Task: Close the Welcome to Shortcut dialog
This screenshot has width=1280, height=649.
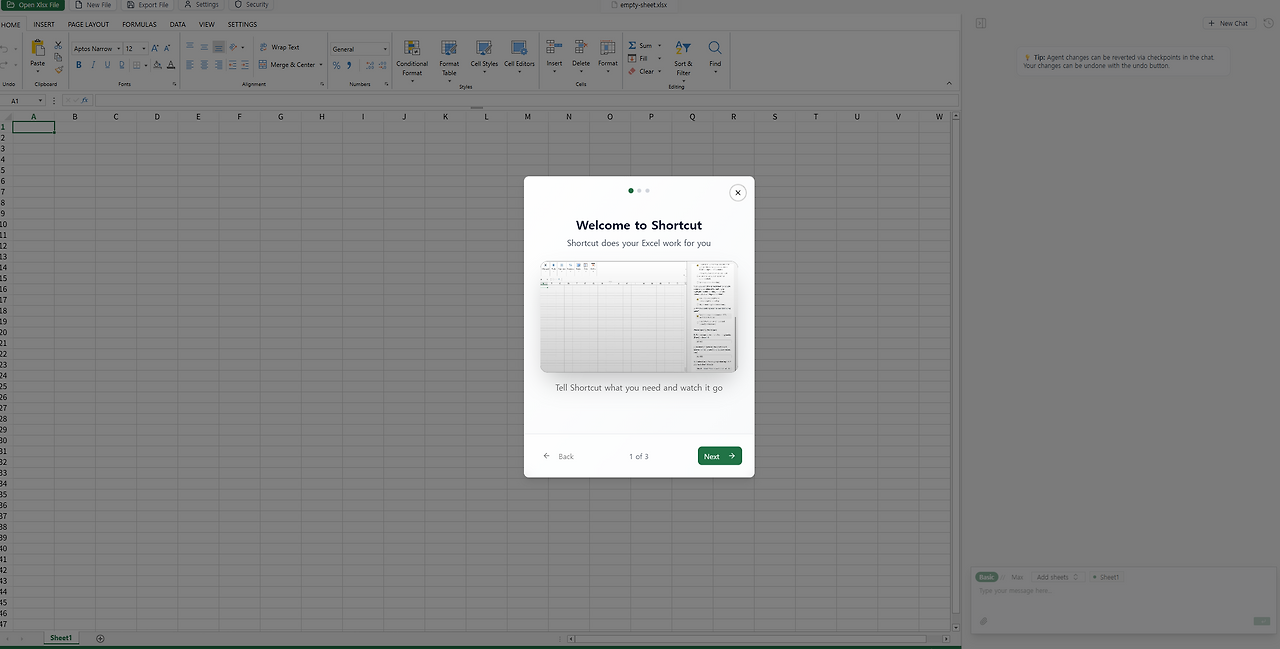Action: (738, 193)
